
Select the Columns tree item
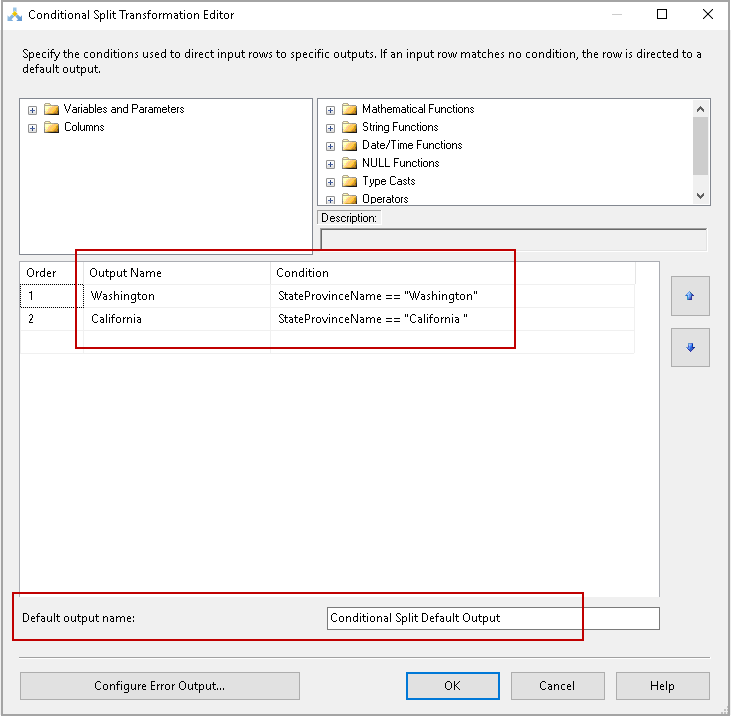click(84, 127)
